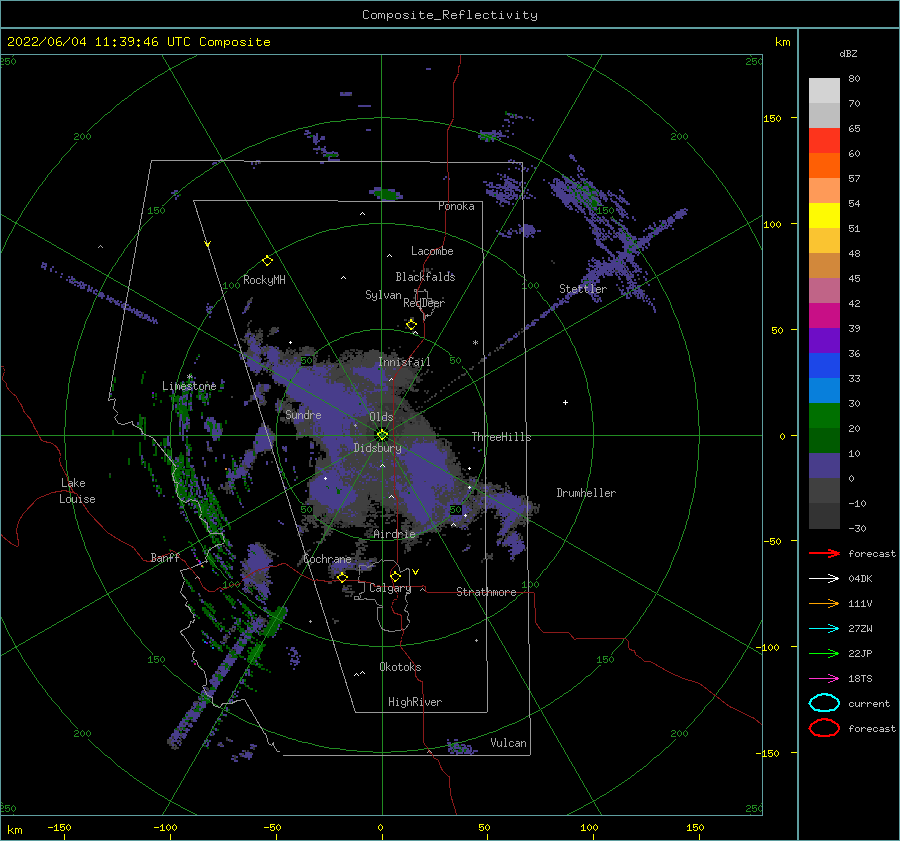
Task: Click the green 22JP arrow icon
Action: pyautogui.click(x=824, y=653)
